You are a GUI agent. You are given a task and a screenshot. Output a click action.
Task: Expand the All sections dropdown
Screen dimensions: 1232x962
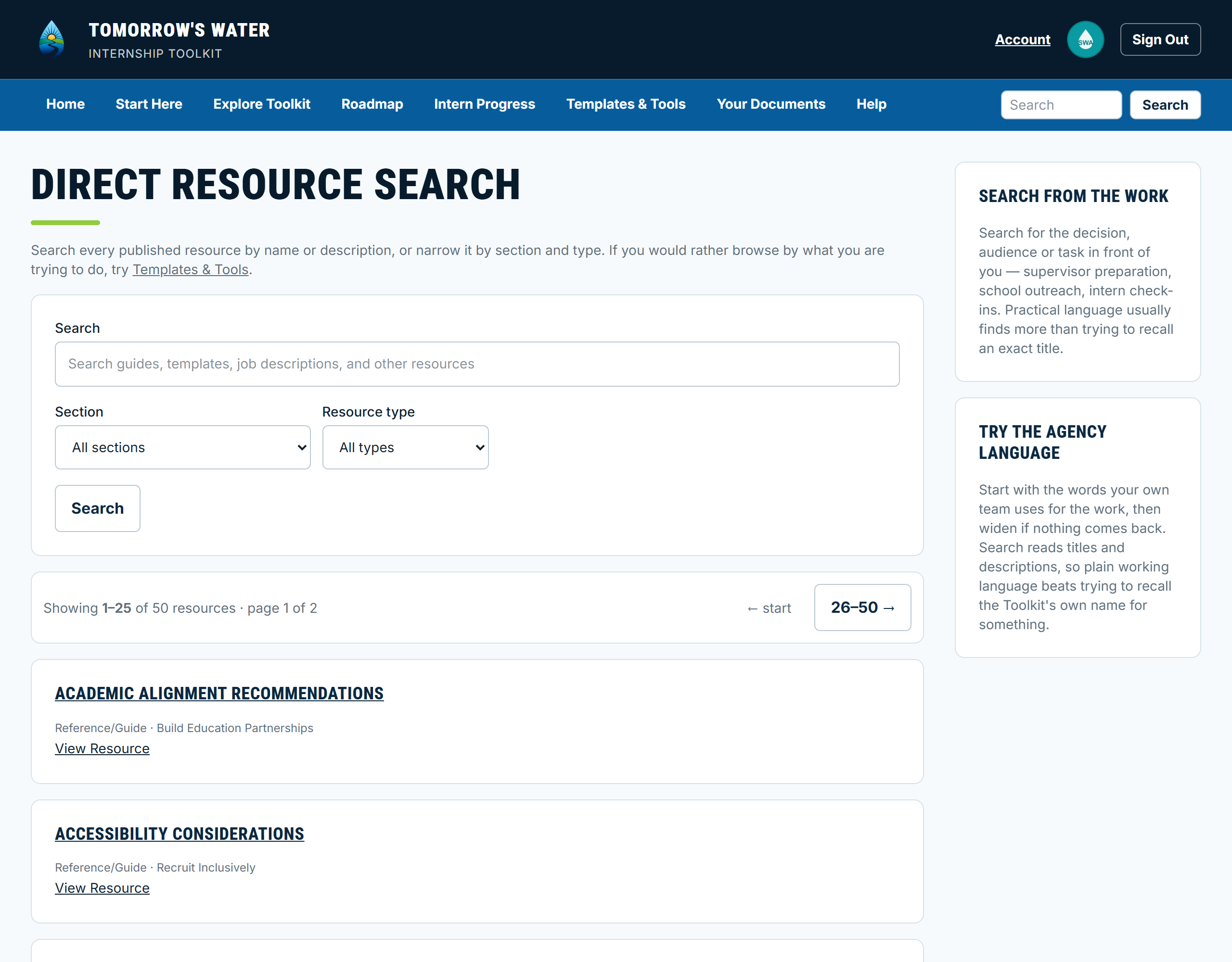pos(183,447)
